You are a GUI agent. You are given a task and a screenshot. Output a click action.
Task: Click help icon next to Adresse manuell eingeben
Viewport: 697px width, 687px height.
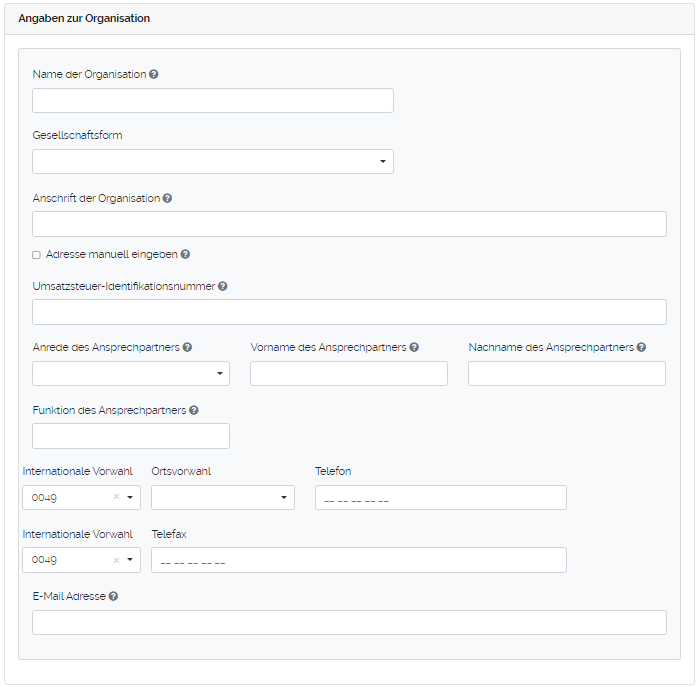click(185, 254)
